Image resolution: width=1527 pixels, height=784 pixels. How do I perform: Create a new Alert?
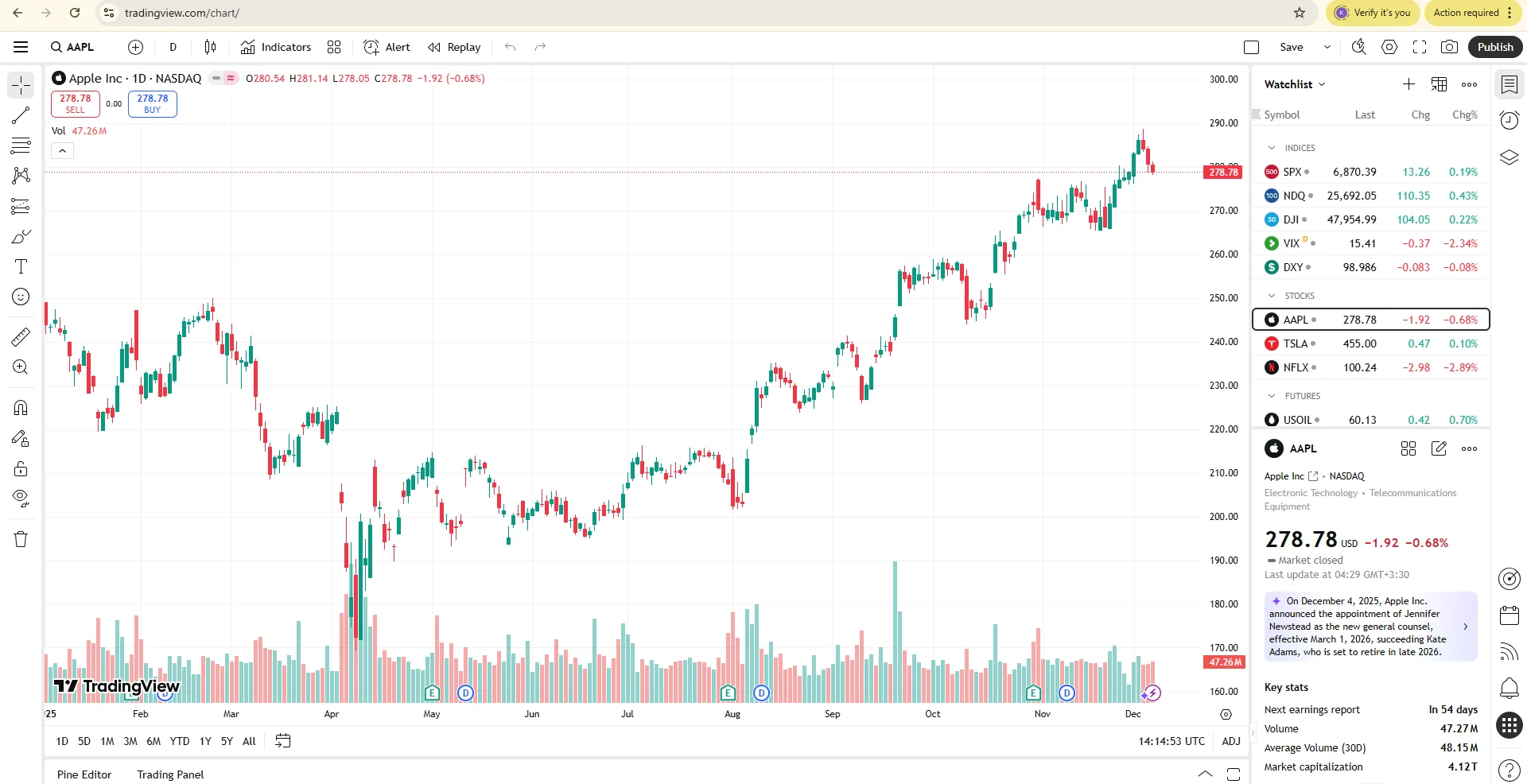coord(387,47)
